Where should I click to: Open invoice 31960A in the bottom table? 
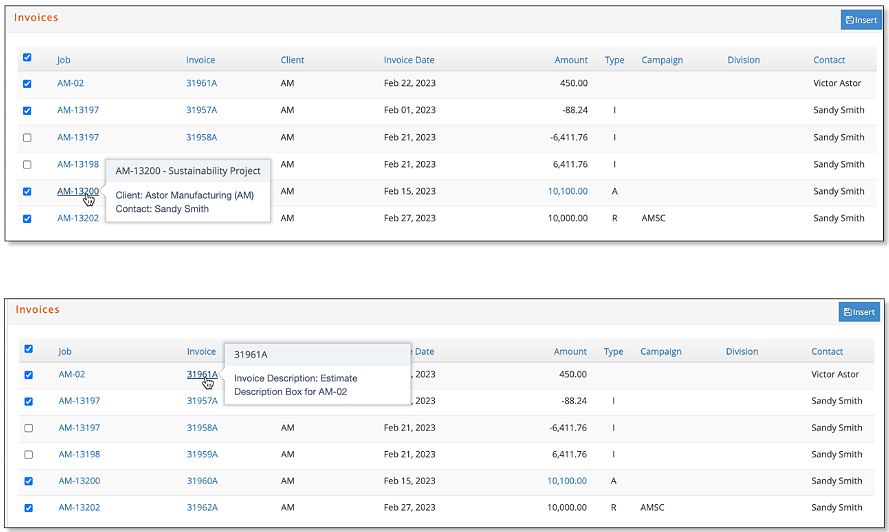202,481
